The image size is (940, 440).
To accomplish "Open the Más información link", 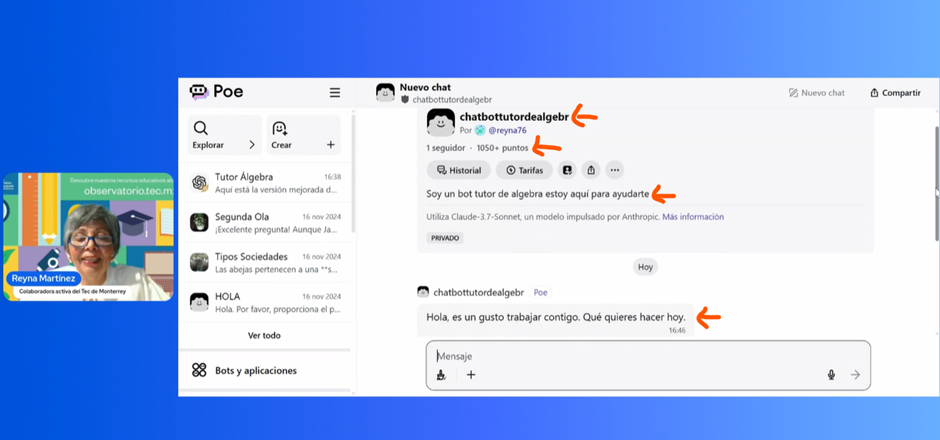I will [x=692, y=217].
